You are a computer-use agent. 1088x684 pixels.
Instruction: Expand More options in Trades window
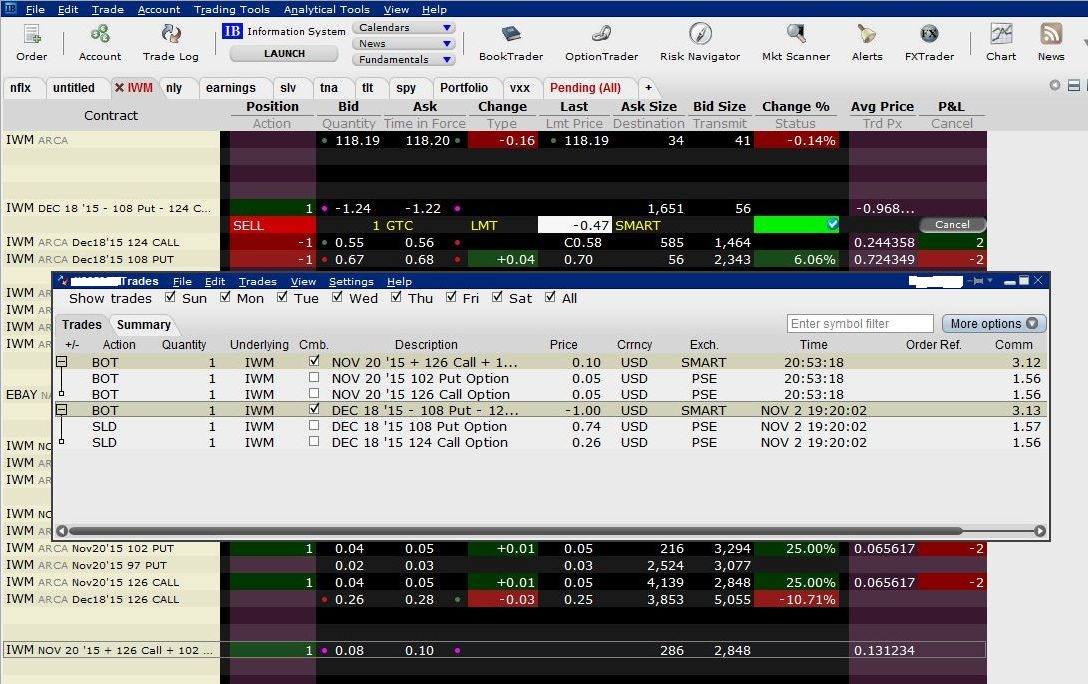(x=994, y=323)
